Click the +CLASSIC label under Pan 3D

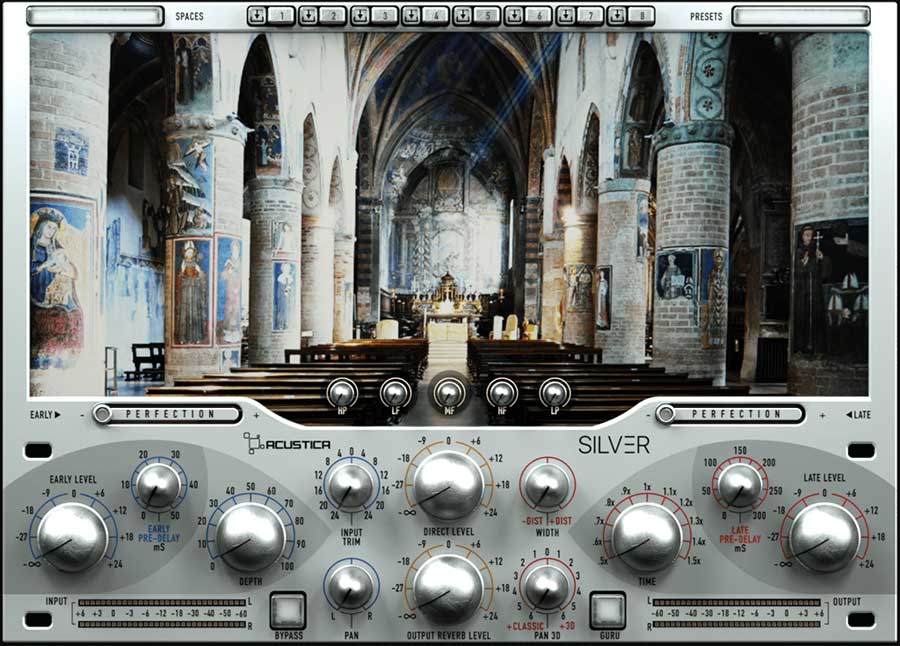[x=525, y=626]
